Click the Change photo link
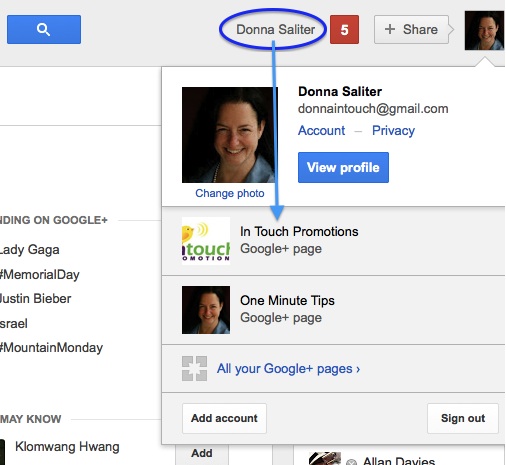 click(230, 193)
